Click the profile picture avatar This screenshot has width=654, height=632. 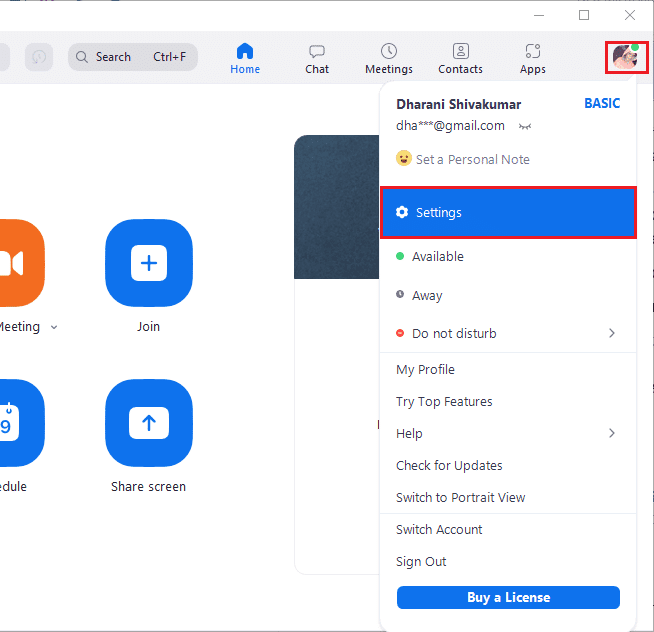pos(626,57)
